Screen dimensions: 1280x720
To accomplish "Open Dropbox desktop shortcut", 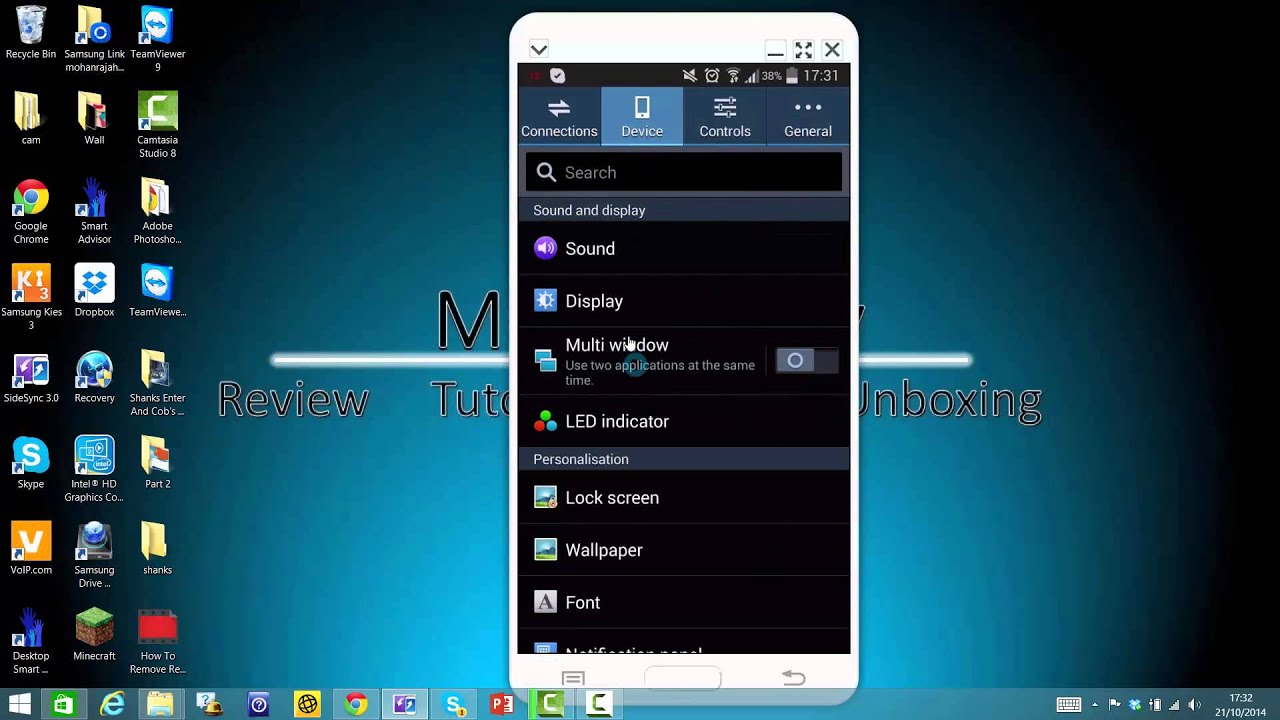I will 94,291.
